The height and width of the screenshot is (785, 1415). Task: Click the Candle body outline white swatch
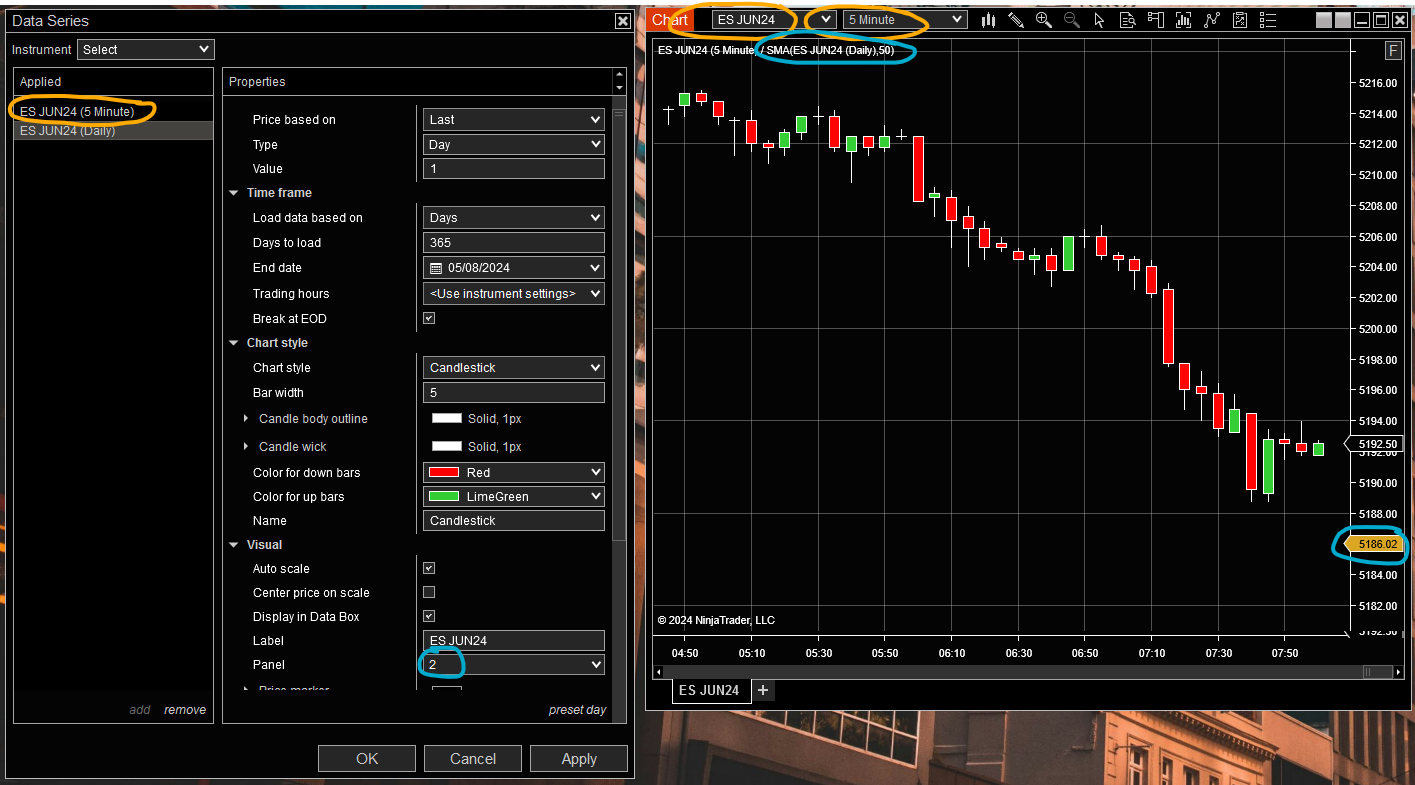[447, 419]
